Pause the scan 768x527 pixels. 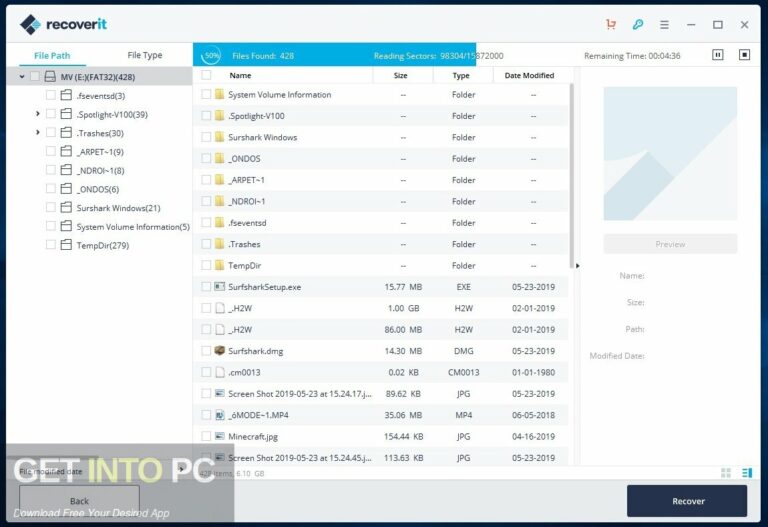pos(718,55)
